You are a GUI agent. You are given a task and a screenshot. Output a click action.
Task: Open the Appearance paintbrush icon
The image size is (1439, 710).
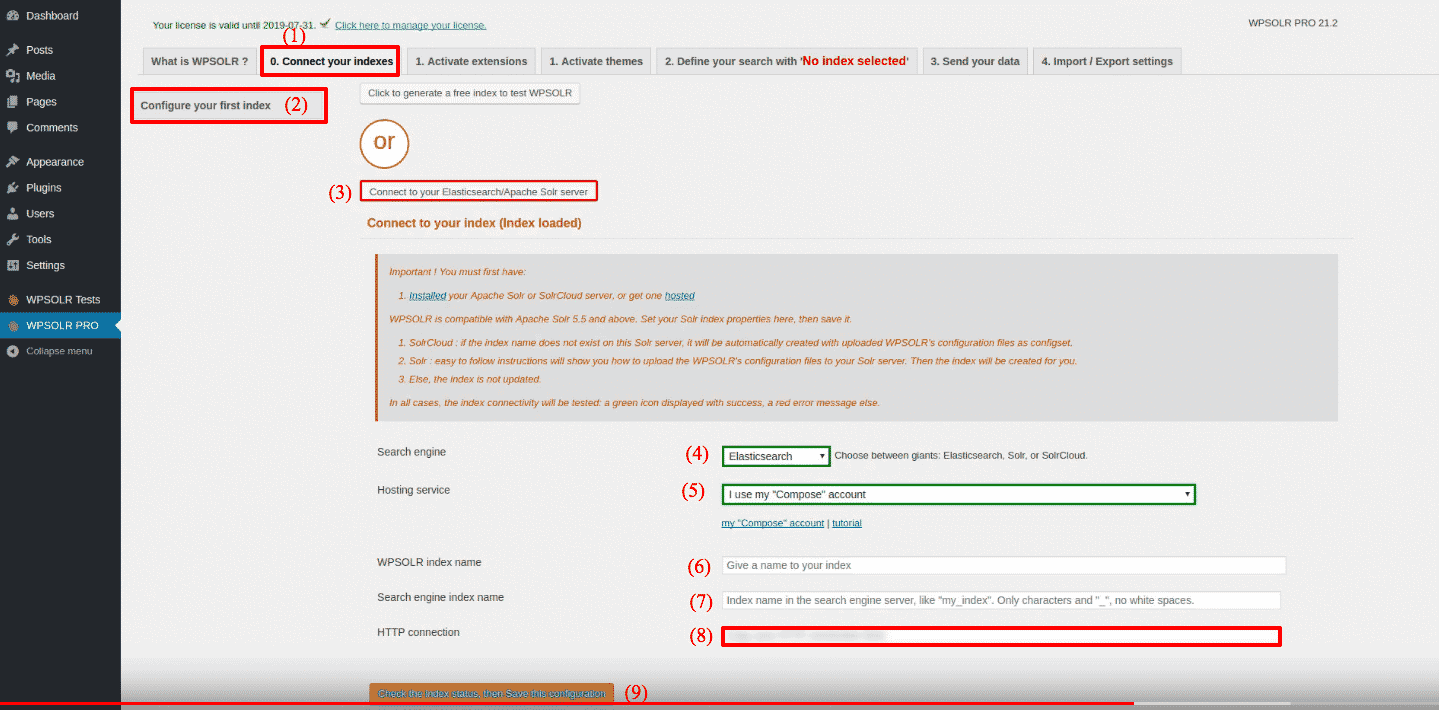[x=13, y=162]
